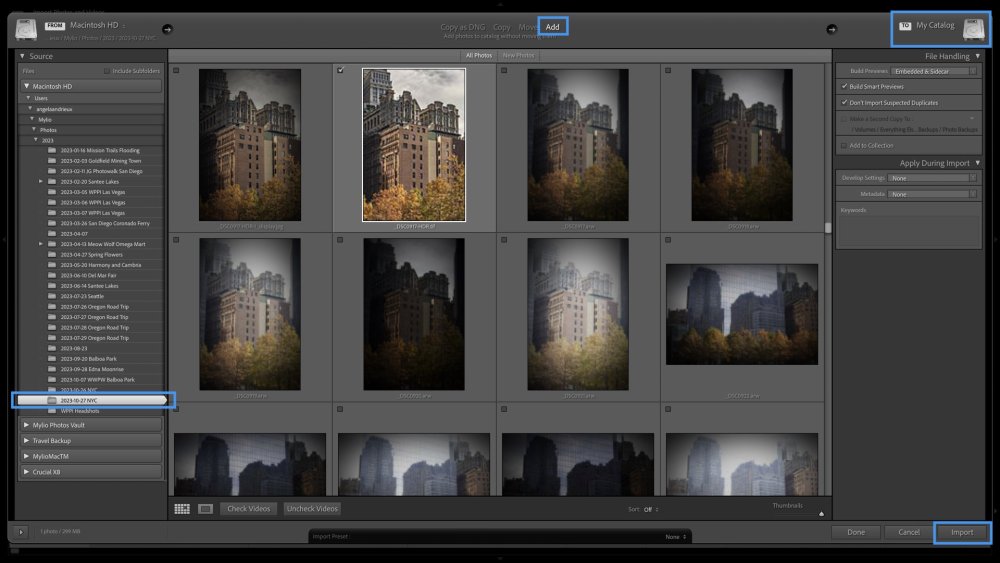This screenshot has width=1000, height=563.
Task: Click the Uncheck Videos button
Action: click(311, 509)
